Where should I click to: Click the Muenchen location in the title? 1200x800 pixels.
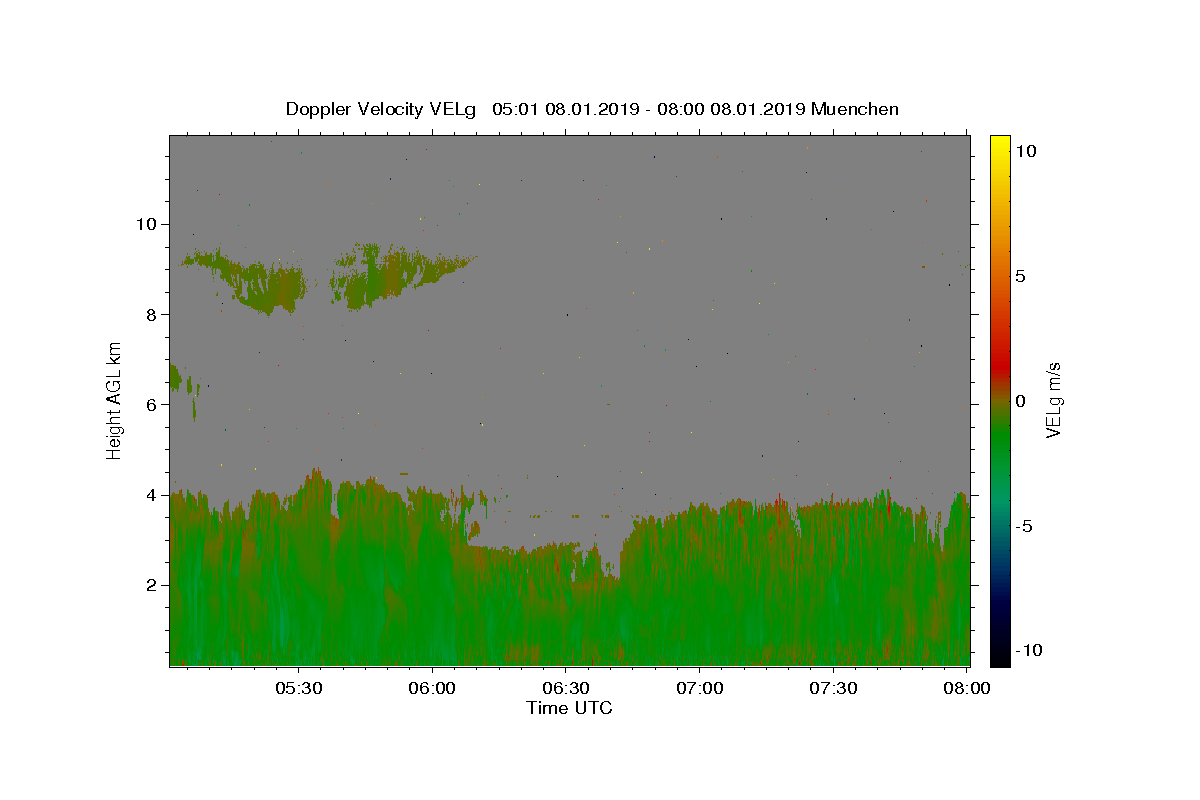tap(855, 109)
